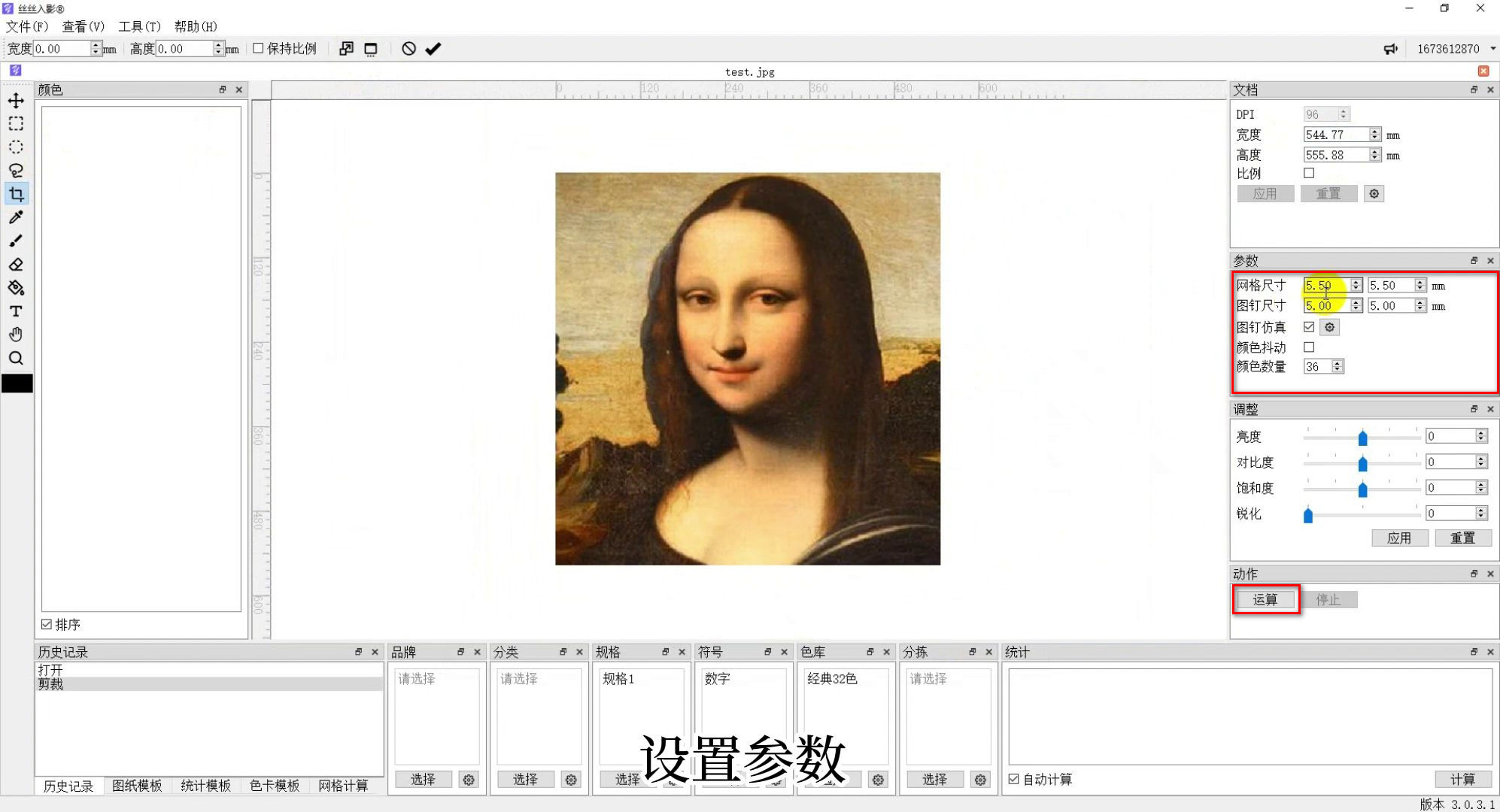
Task: Activate the Zoom magnifier tool
Action: [x=16, y=358]
